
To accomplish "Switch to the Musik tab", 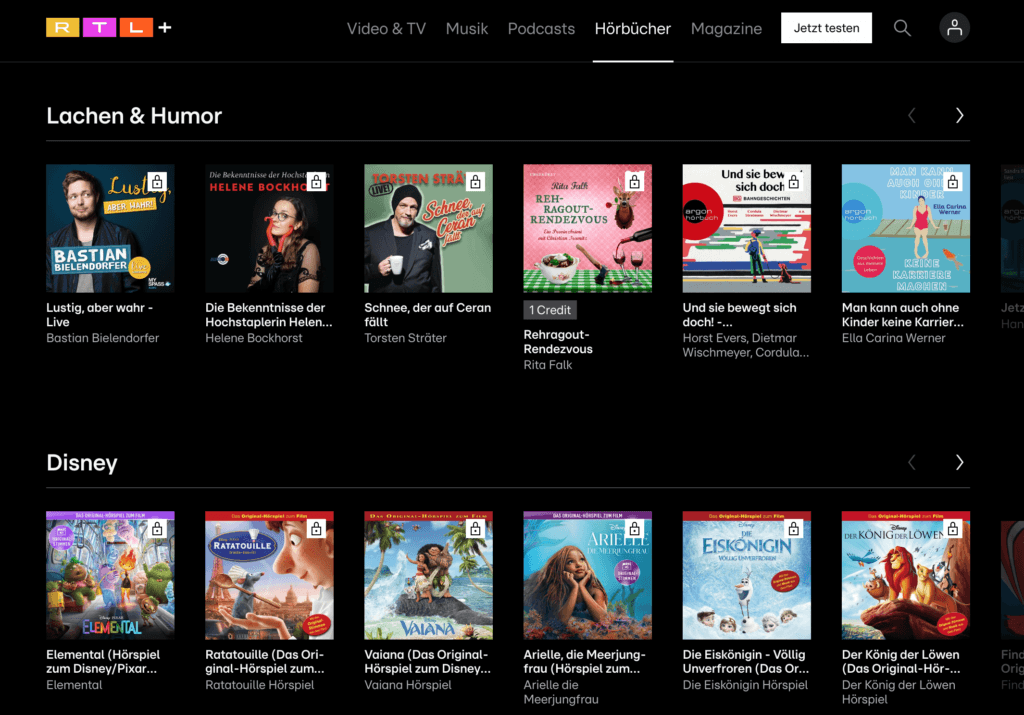I will 466,29.
